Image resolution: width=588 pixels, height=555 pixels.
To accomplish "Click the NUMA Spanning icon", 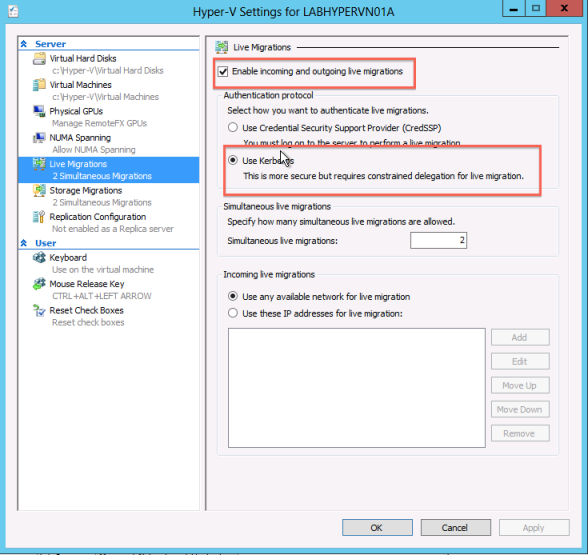I will point(39,138).
